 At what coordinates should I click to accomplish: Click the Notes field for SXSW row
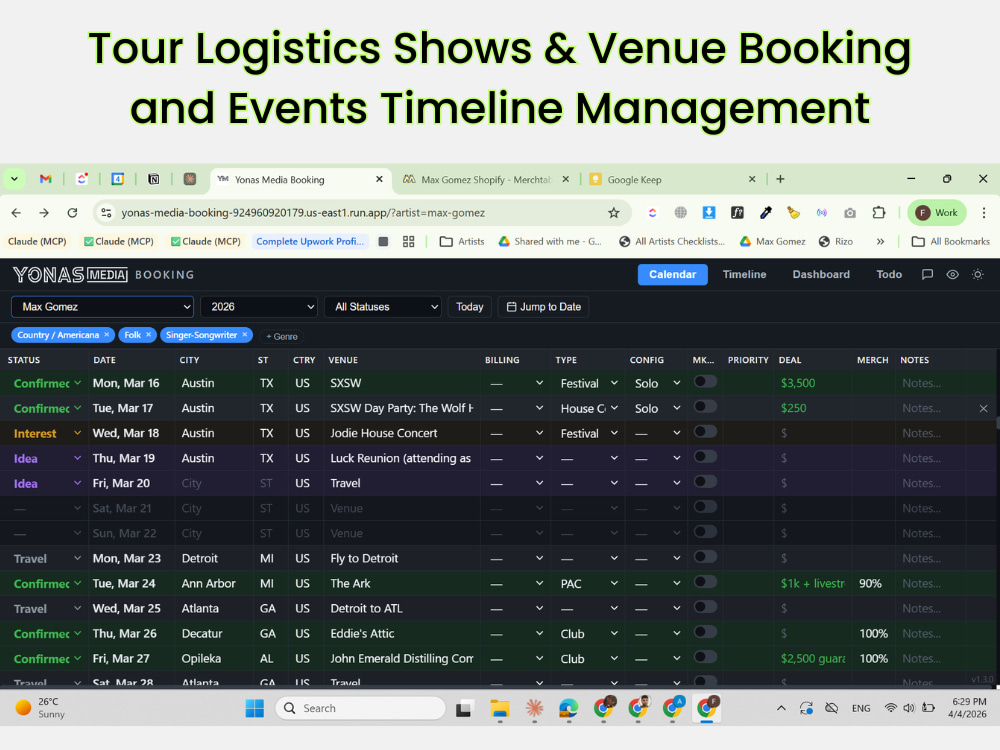[930, 383]
